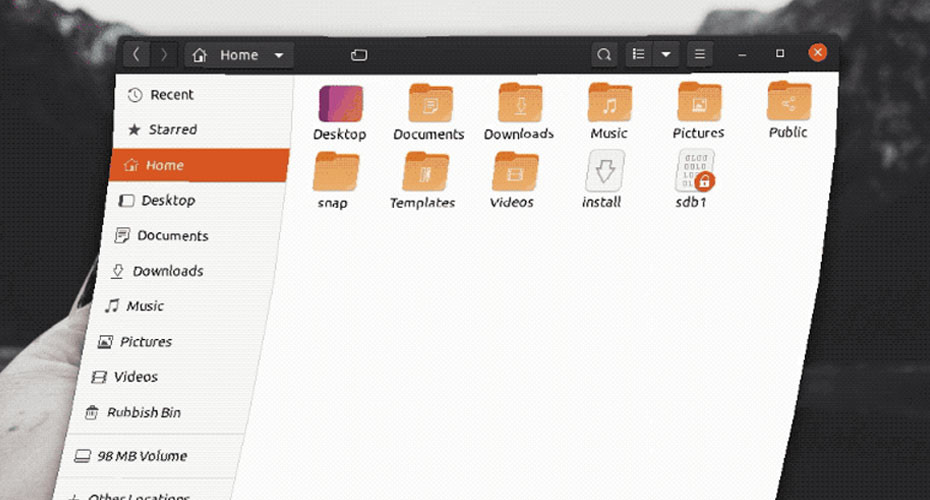The image size is (930, 500).
Task: Click the clock icon beside Recent
Action: [135, 95]
